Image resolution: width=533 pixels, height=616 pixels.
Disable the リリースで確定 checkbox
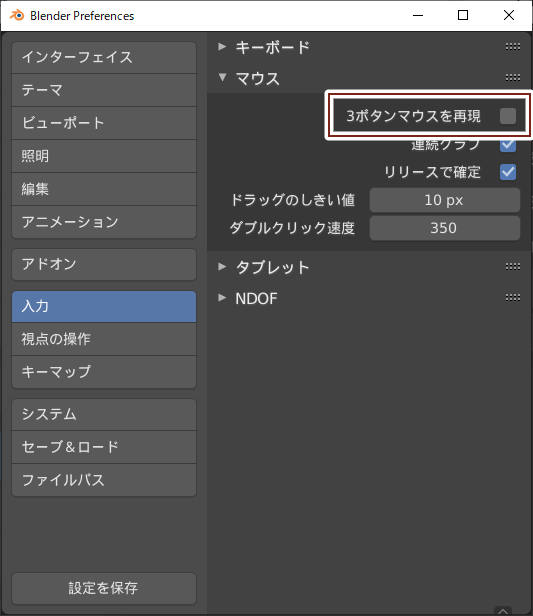(508, 172)
